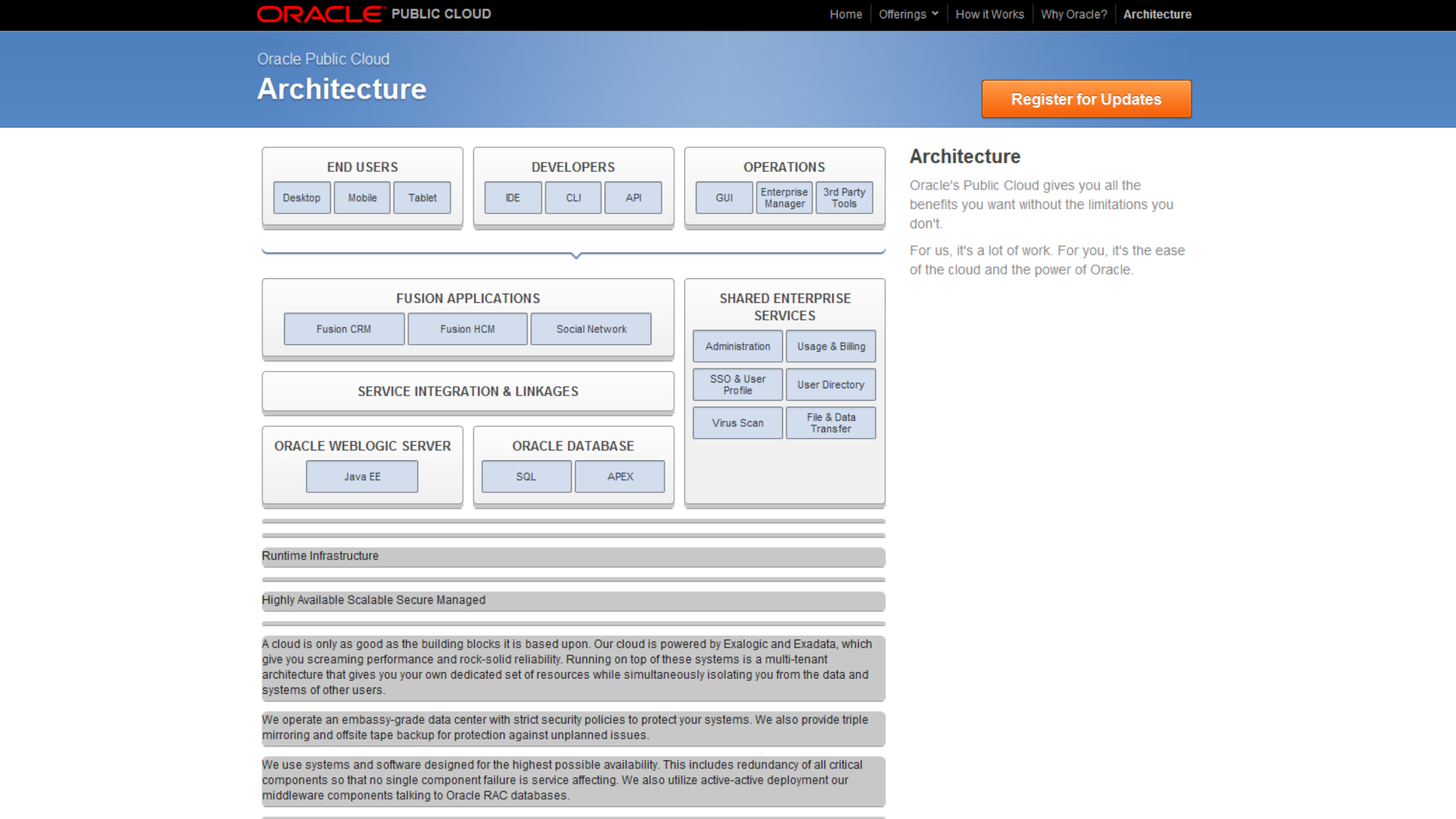Image resolution: width=1456 pixels, height=819 pixels.
Task: Open the How it Works page
Action: pos(989,14)
